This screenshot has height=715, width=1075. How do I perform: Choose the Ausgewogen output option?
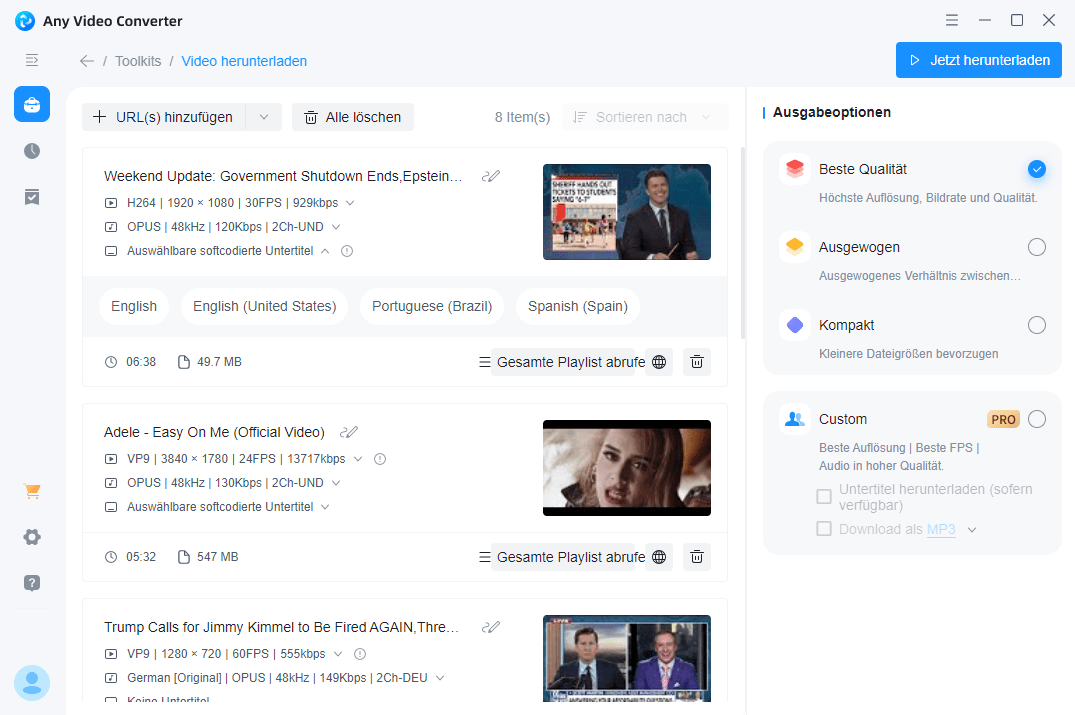1036,247
